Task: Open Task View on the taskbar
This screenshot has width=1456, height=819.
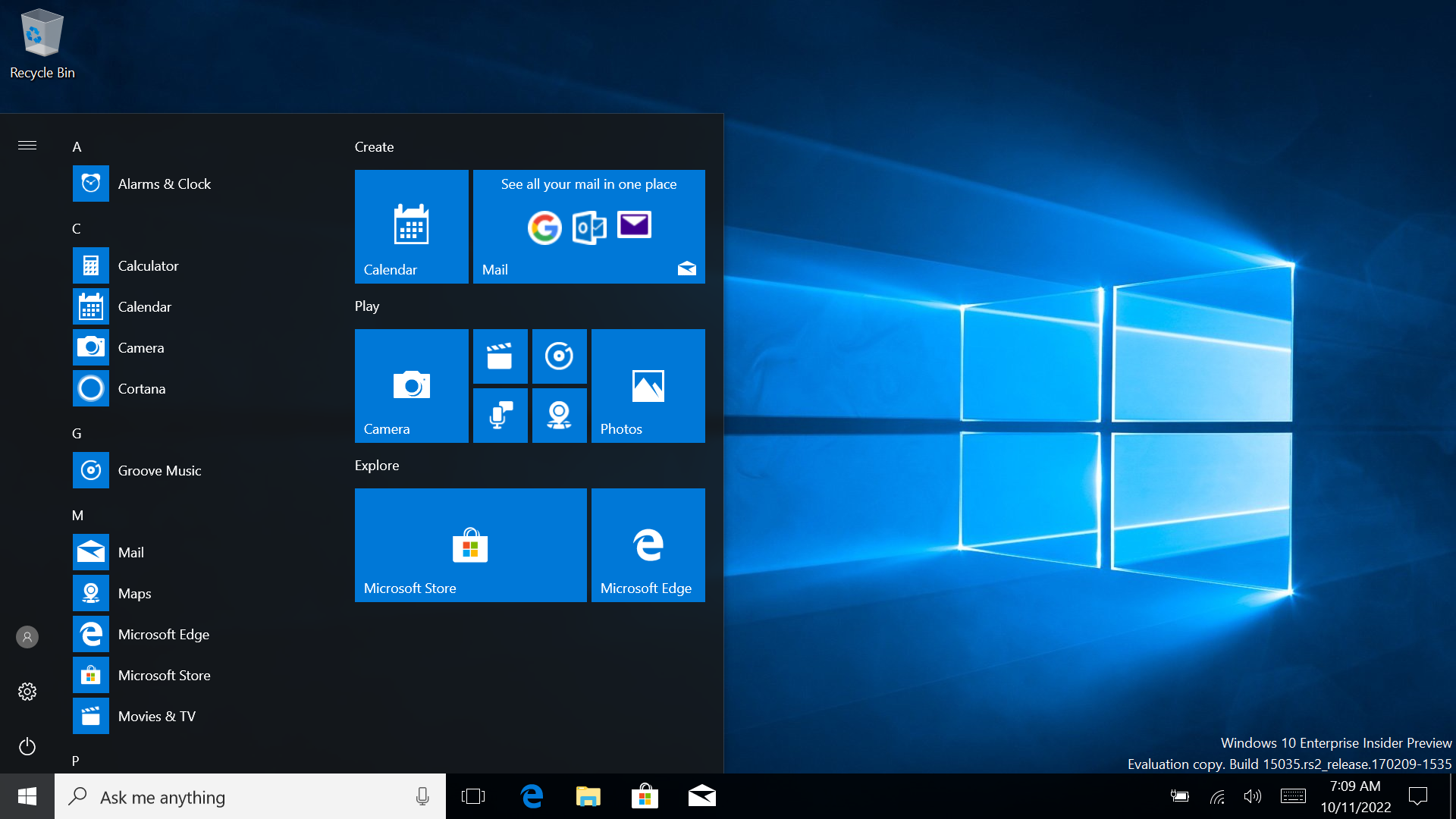Action: click(x=473, y=796)
